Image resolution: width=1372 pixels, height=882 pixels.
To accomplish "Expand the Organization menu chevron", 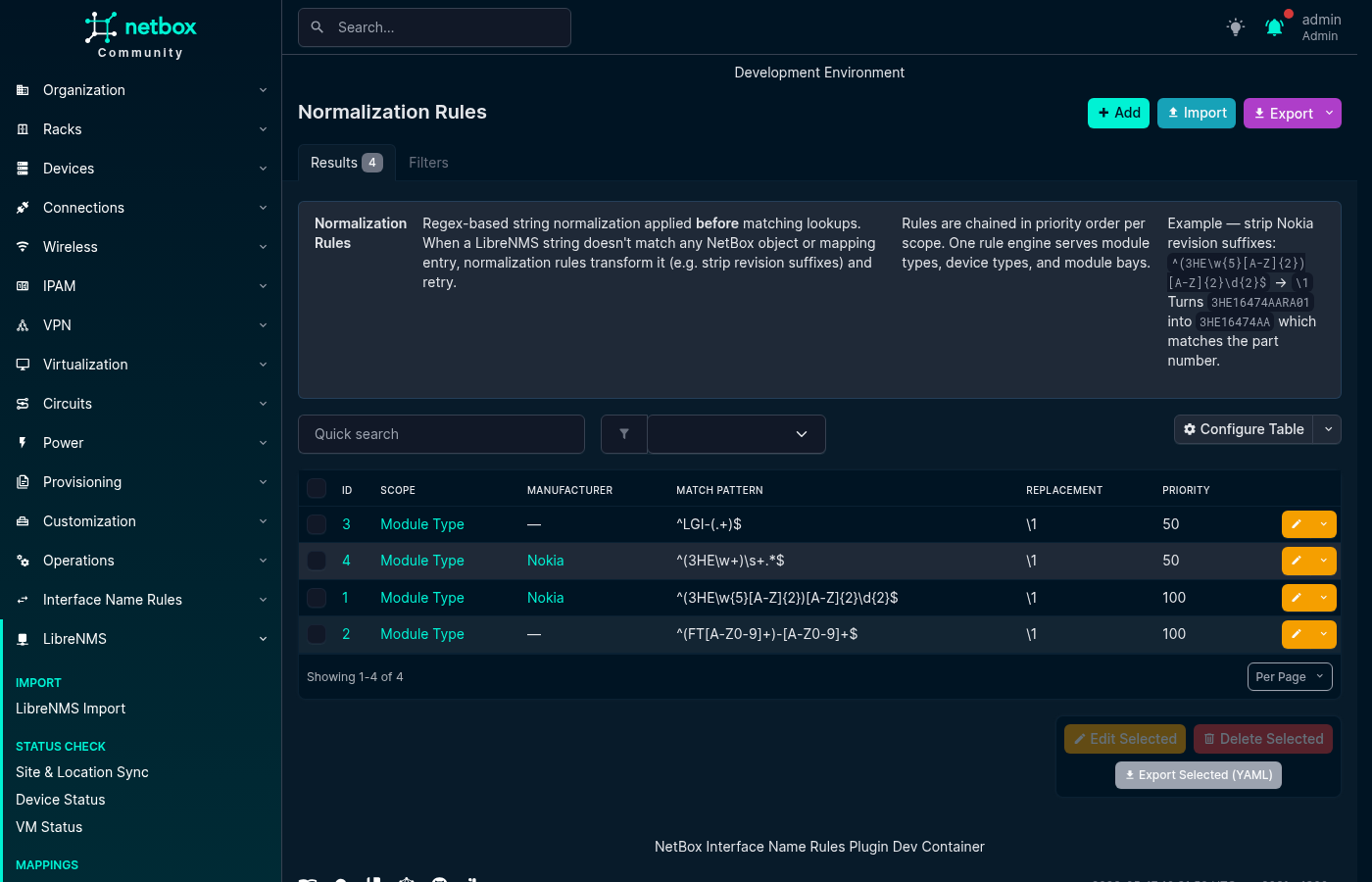I will coord(263,90).
